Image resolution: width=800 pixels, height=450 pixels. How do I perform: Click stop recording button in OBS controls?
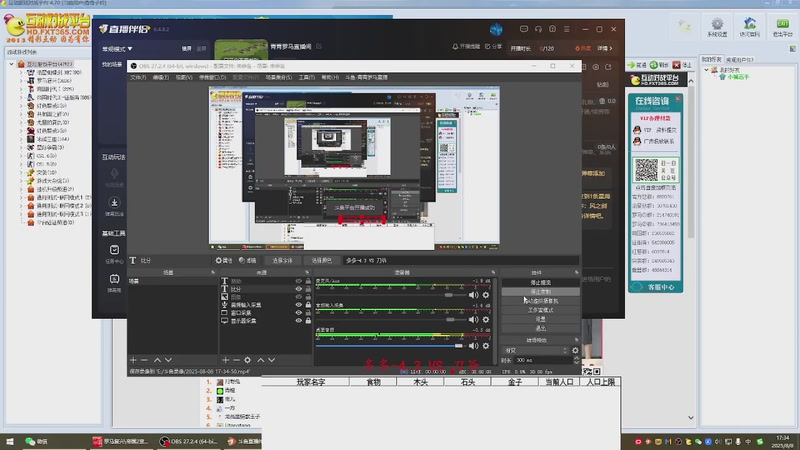pos(540,292)
